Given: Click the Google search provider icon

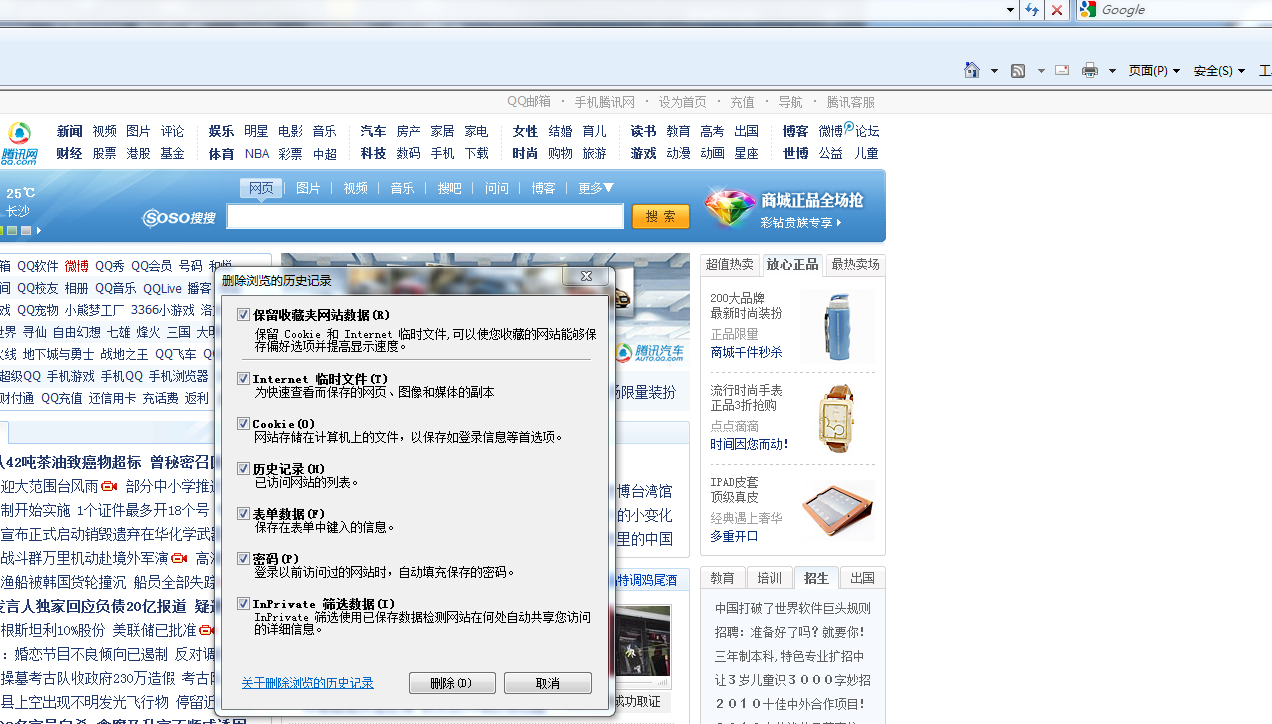Looking at the screenshot, I should pyautogui.click(x=1088, y=9).
